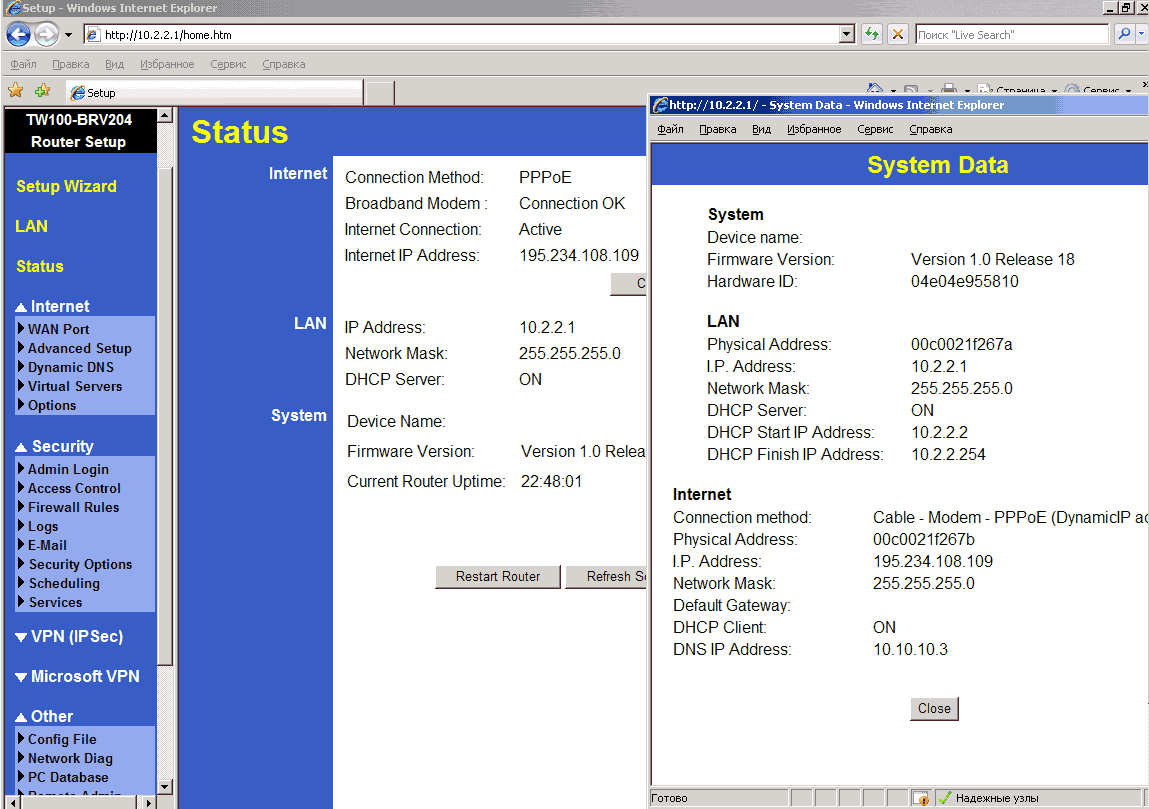Image resolution: width=1149 pixels, height=809 pixels.
Task: Click Internet IP Address value 195.234.108.109
Action: click(x=579, y=256)
